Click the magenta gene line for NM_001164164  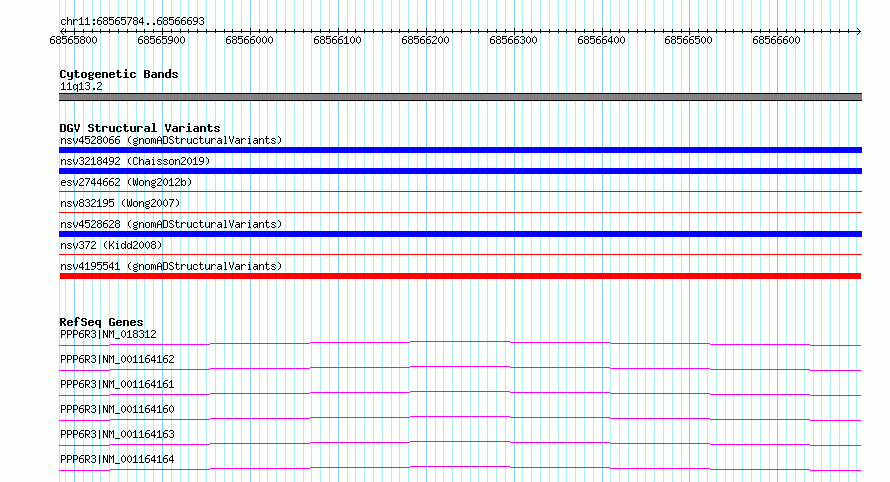tap(460, 468)
